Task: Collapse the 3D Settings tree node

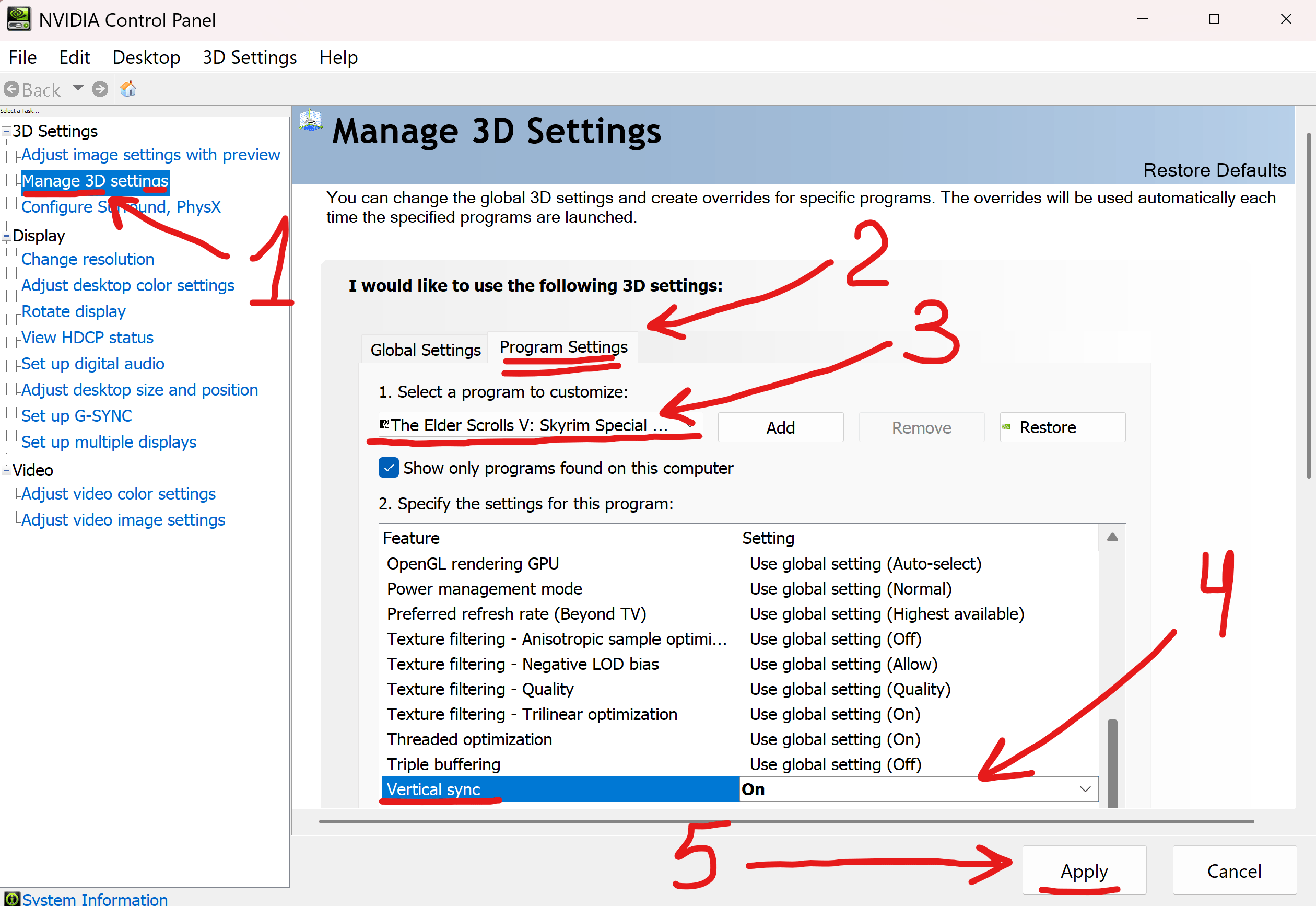Action: click(x=6, y=132)
